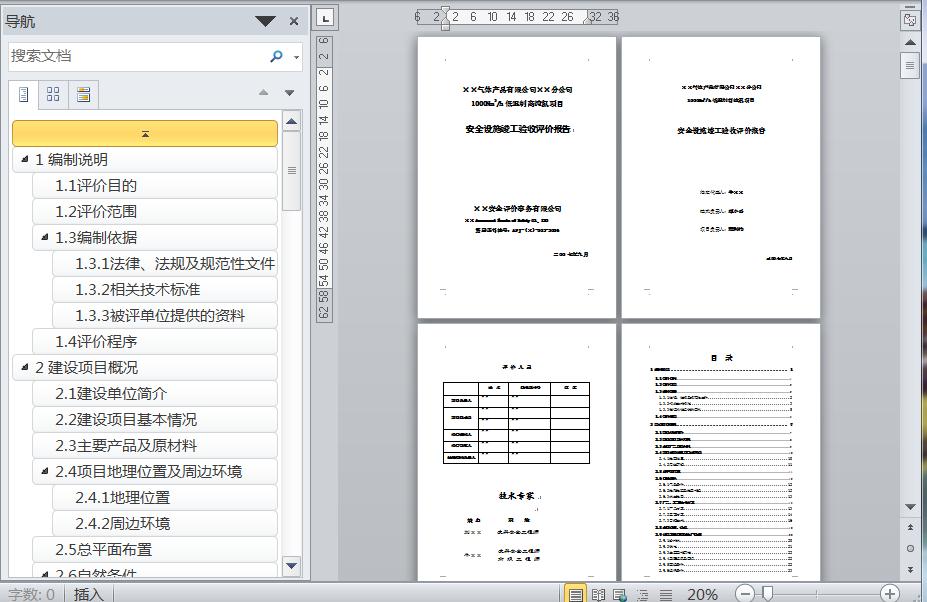
Task: Open the navigation pane options triangle menu
Action: click(x=265, y=21)
